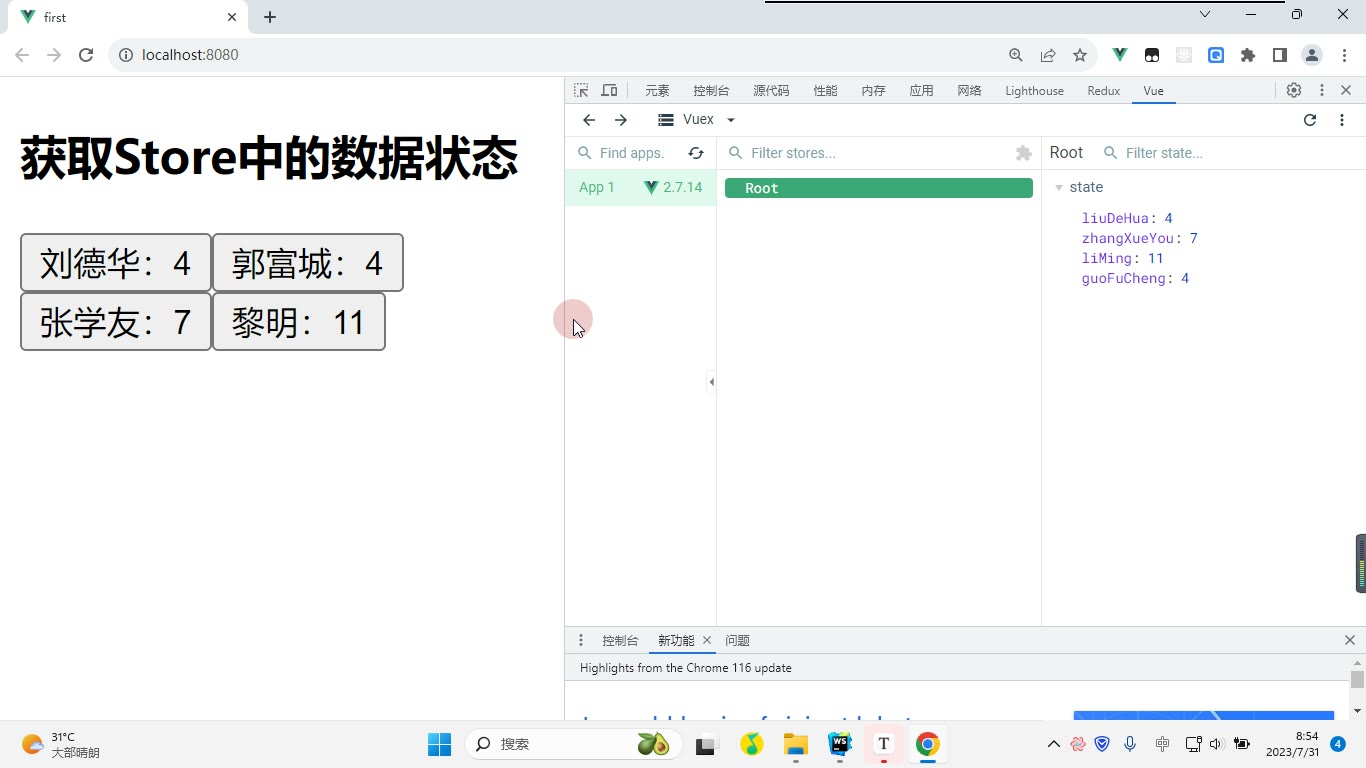This screenshot has height=768, width=1366.
Task: Select the Vue DevTools tab
Action: [x=1153, y=90]
